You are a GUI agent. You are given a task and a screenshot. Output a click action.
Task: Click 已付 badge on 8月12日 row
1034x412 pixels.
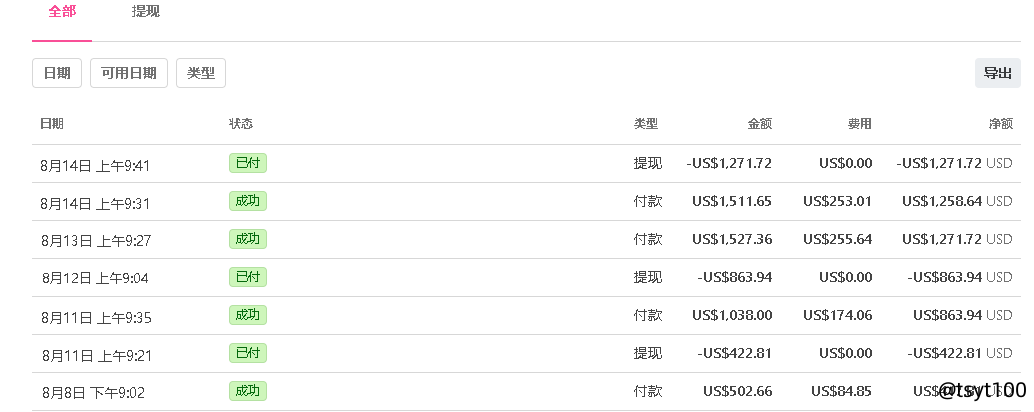(247, 277)
